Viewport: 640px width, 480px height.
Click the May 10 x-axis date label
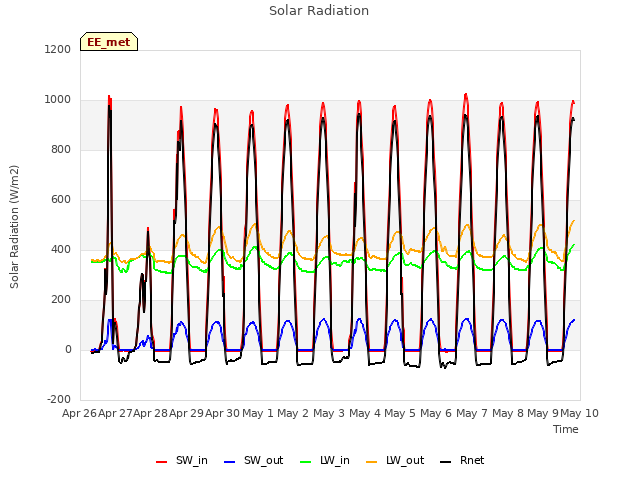[580, 413]
